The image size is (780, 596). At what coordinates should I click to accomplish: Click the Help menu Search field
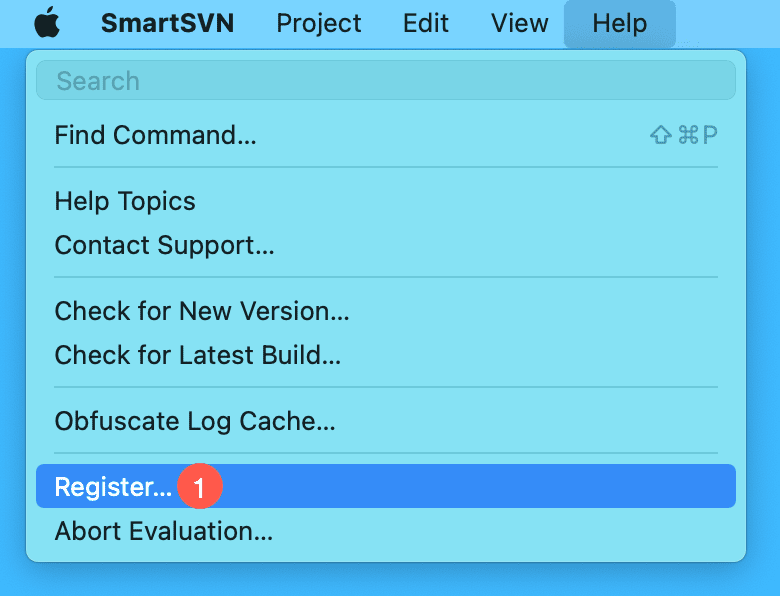click(x=385, y=81)
